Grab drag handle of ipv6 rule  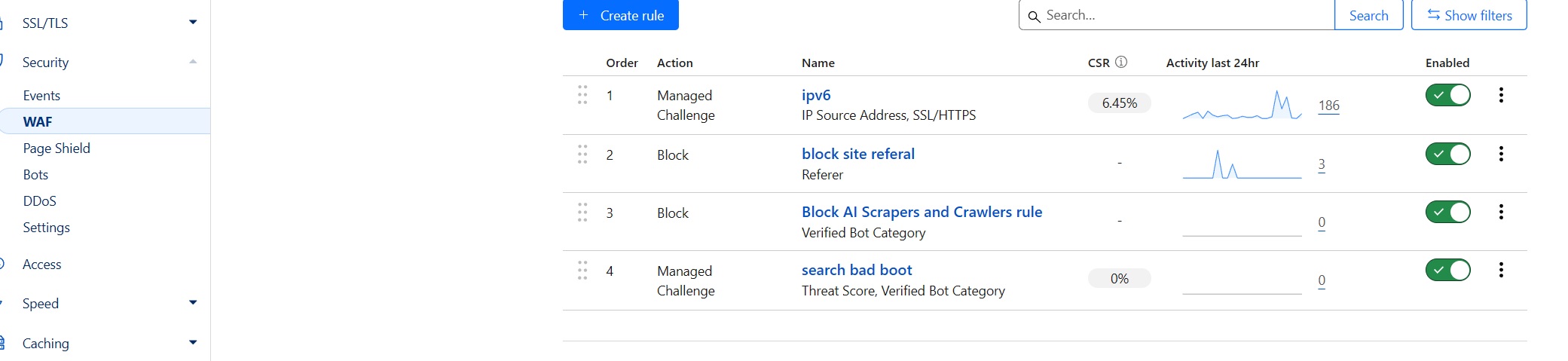[x=582, y=95]
